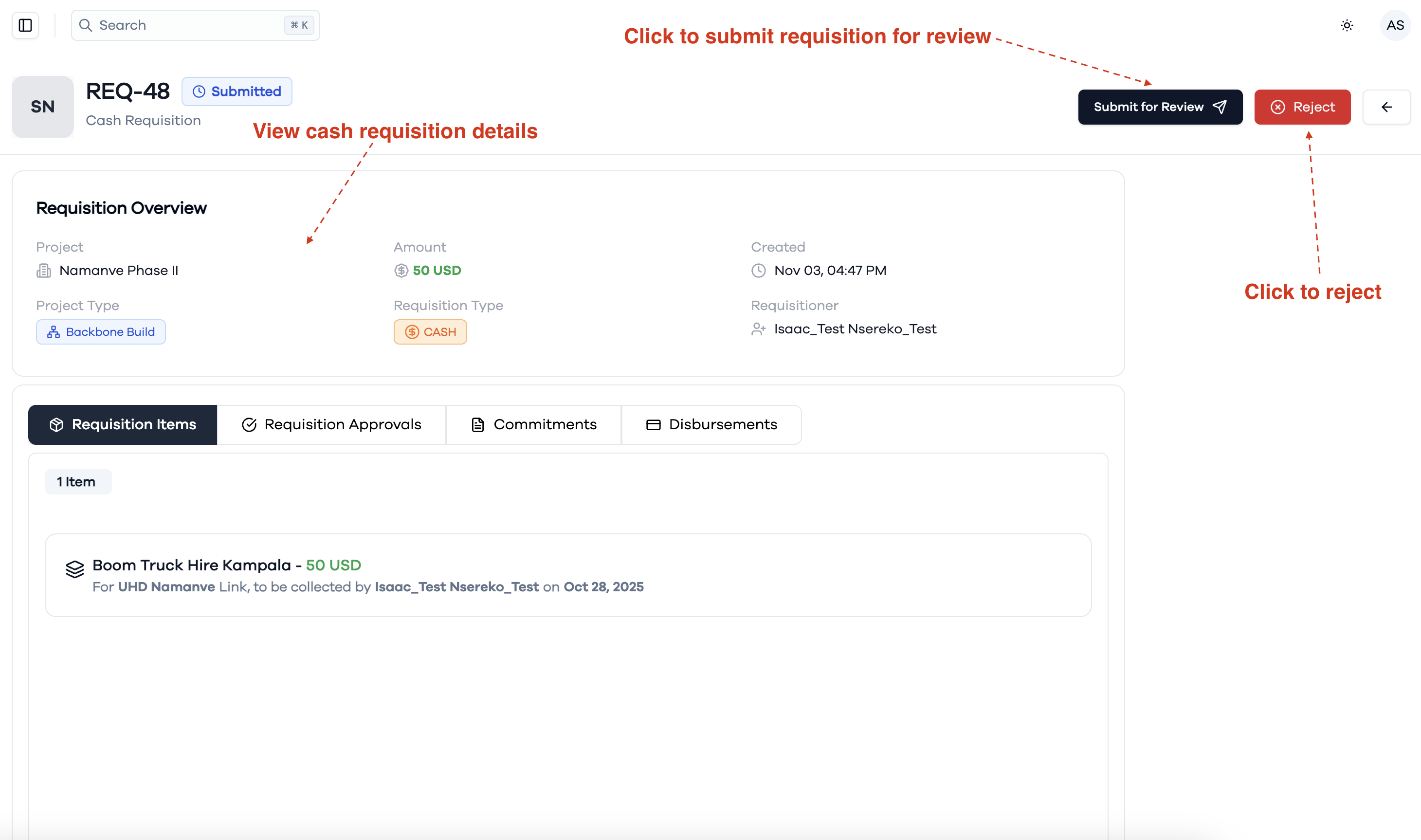Click the Requisition Type label
Image resolution: width=1421 pixels, height=840 pixels.
[448, 306]
